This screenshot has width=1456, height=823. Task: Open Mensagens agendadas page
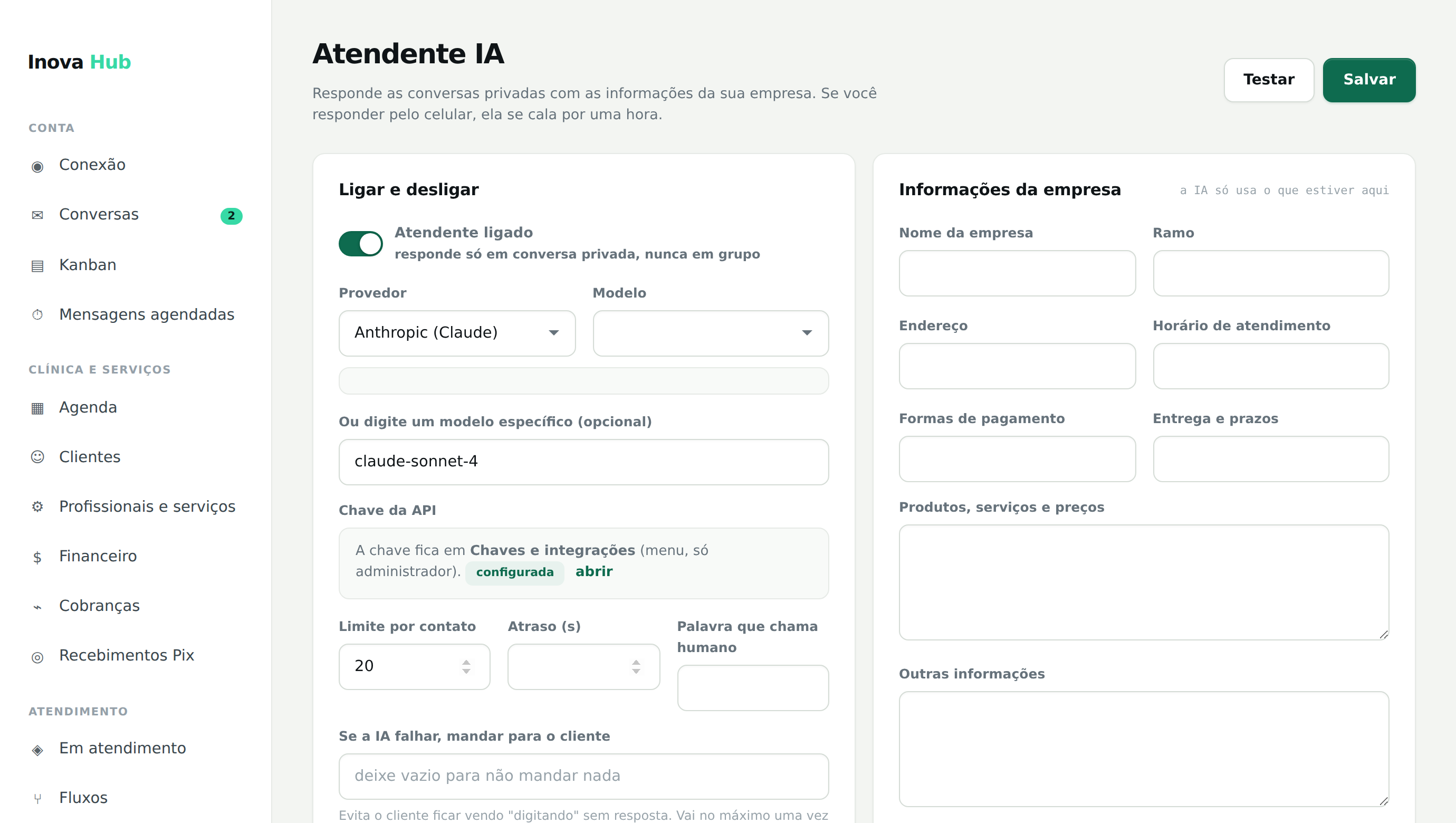[x=136, y=314]
